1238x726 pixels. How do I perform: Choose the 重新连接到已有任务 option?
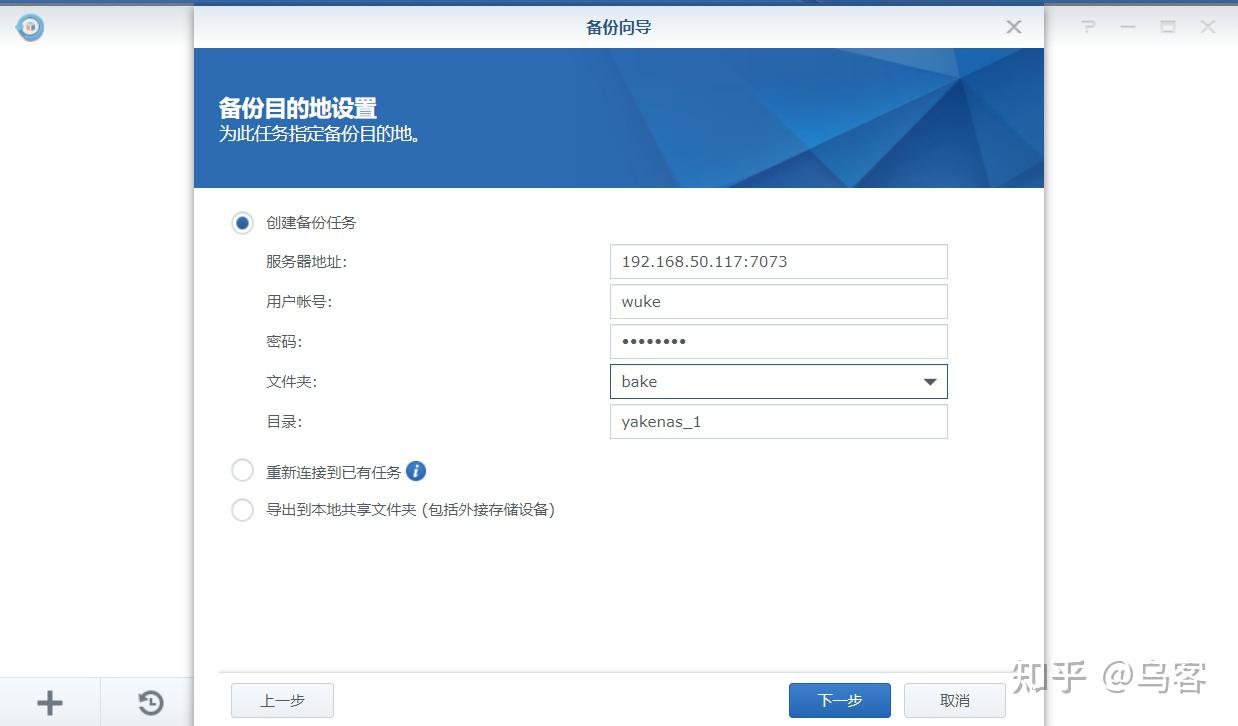(x=242, y=470)
